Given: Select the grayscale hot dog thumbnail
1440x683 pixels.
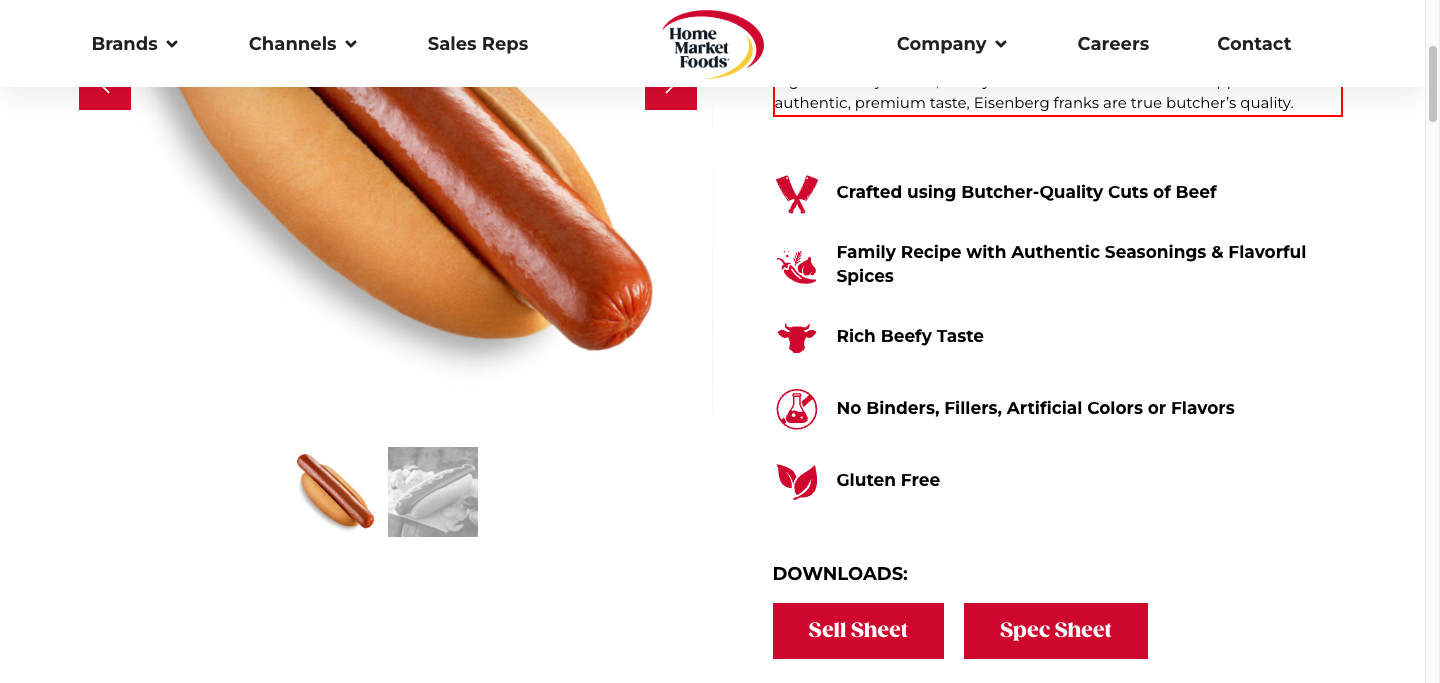Looking at the screenshot, I should (433, 492).
